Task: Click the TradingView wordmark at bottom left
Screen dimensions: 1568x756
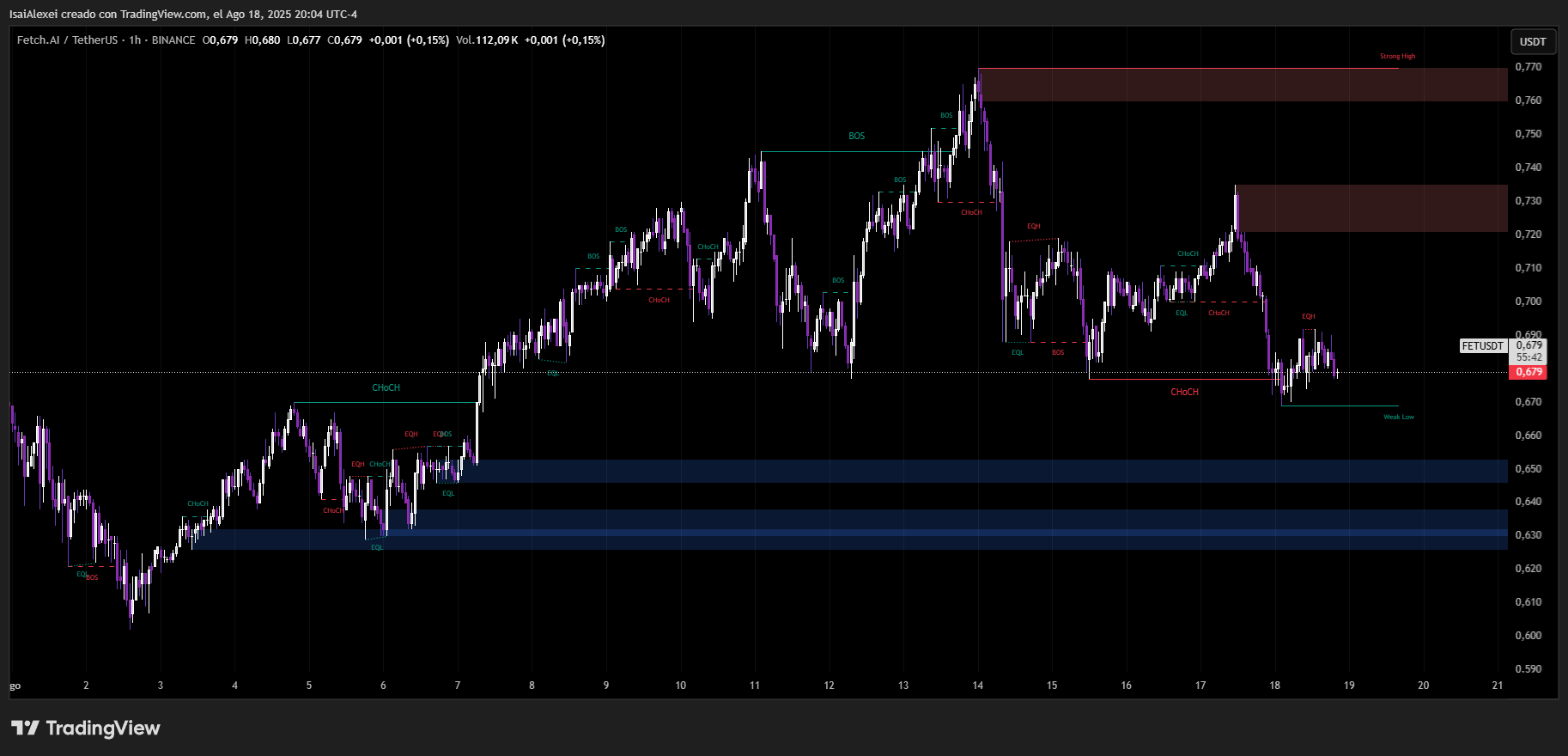Action: (x=102, y=729)
